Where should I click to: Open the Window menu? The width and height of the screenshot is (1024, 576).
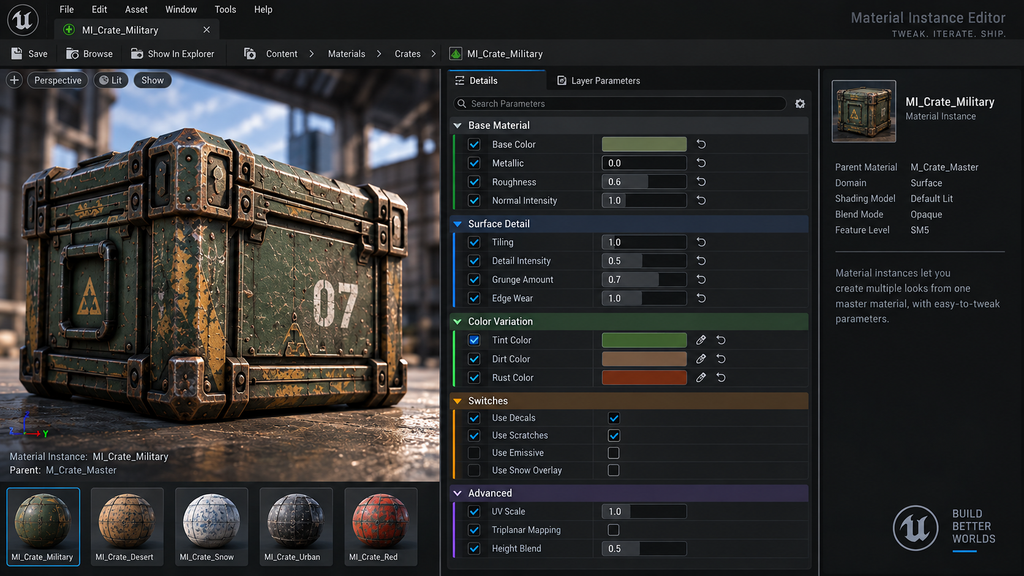pos(181,9)
